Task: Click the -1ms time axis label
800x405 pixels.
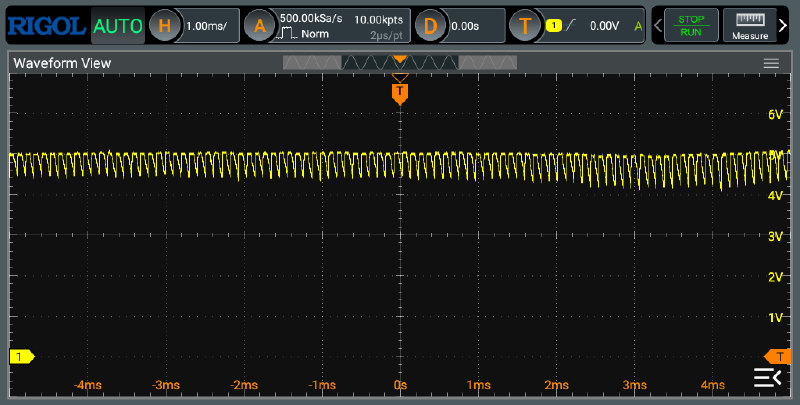Action: point(322,385)
